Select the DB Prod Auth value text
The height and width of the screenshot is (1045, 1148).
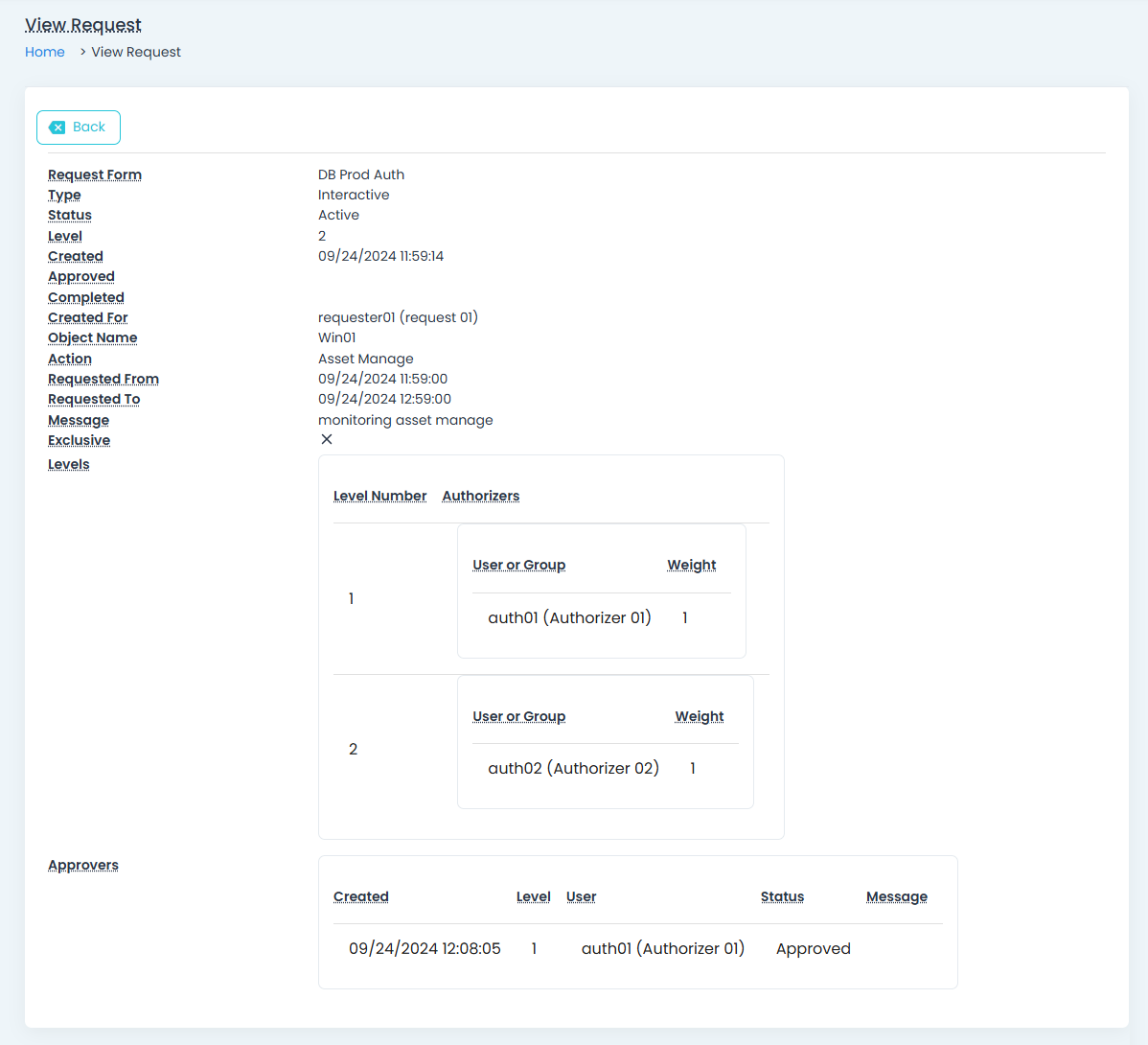(x=361, y=174)
